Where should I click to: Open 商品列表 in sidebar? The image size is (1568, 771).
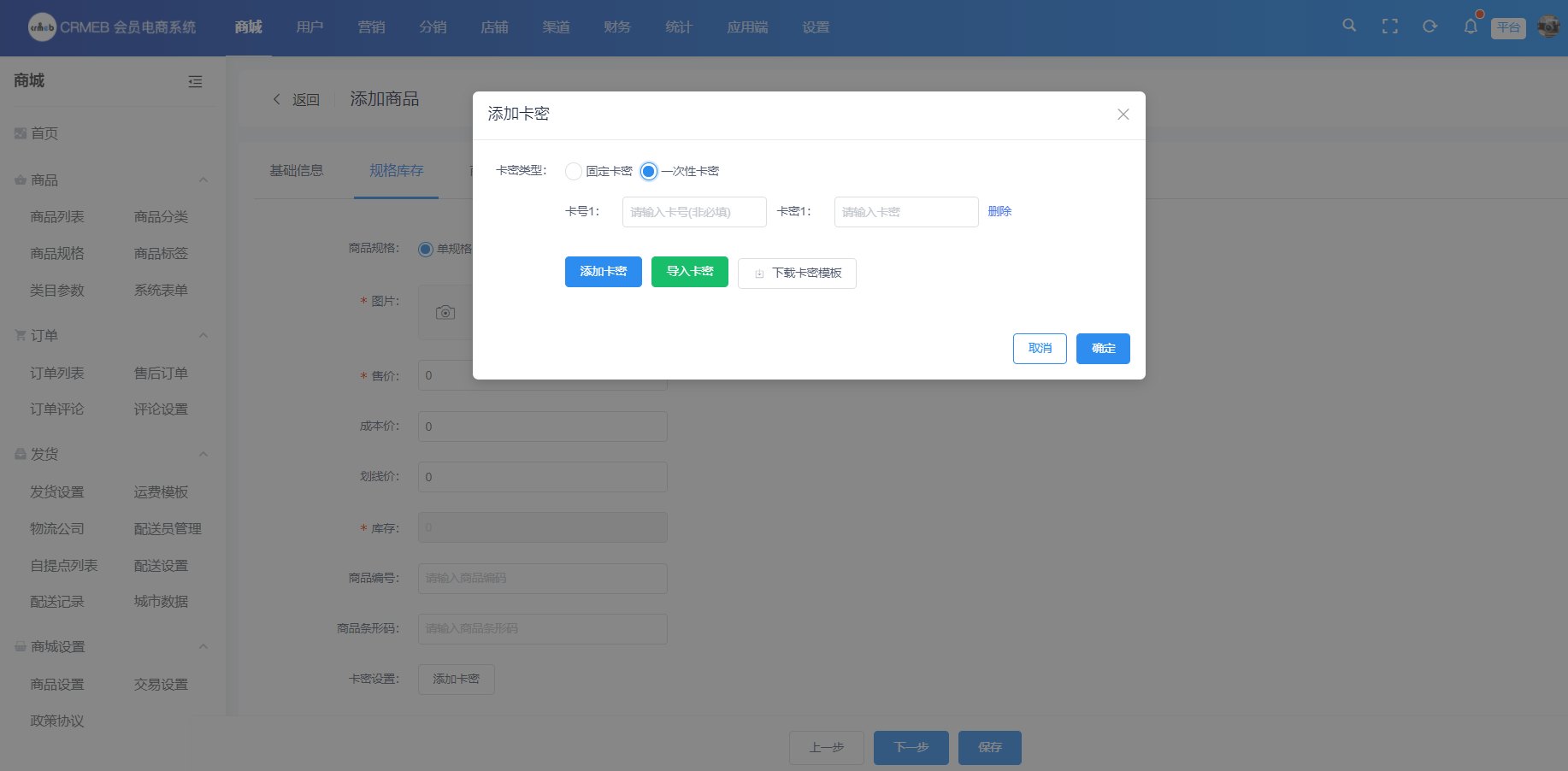click(x=57, y=217)
